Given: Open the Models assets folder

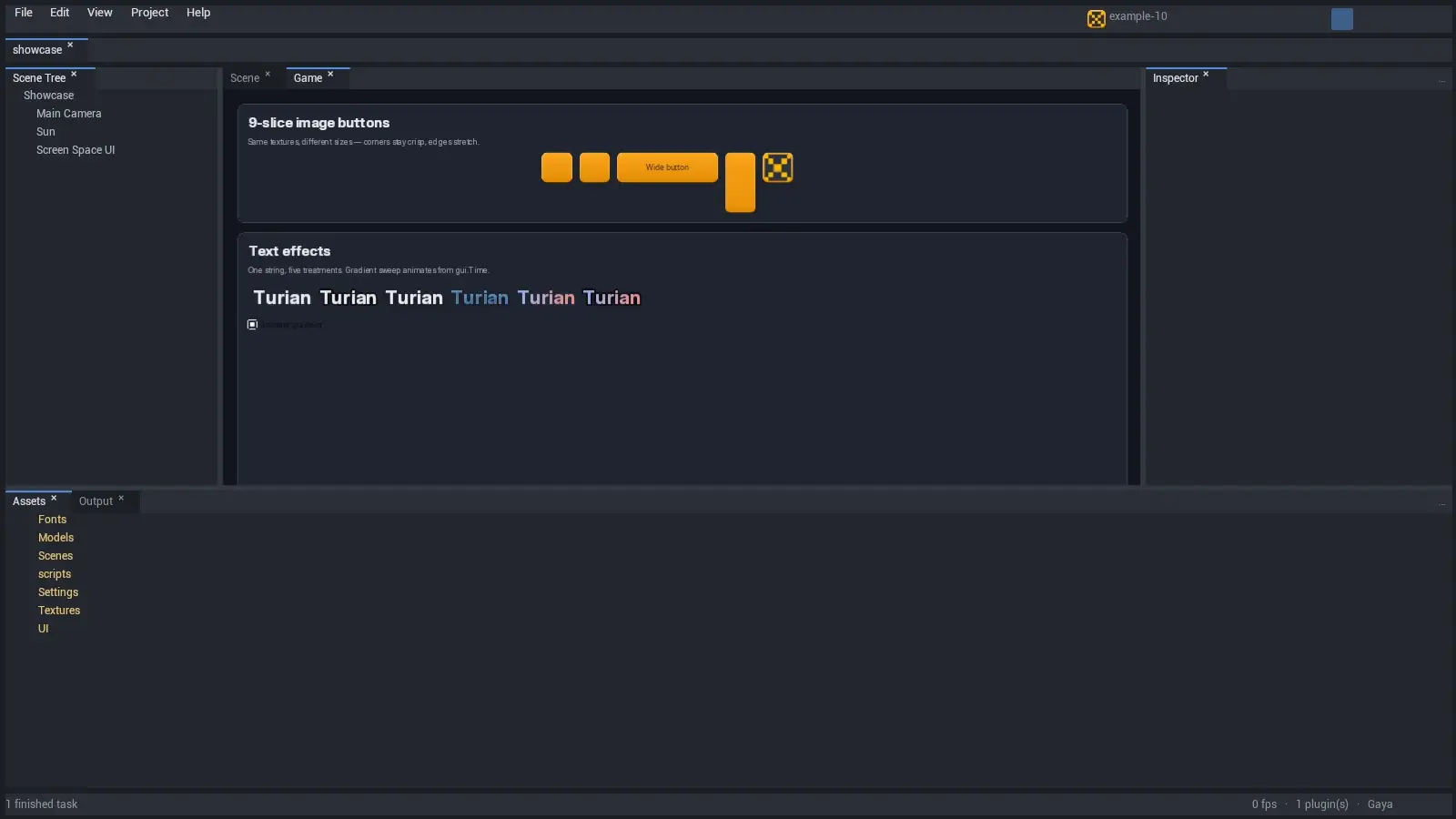Looking at the screenshot, I should (x=56, y=538).
